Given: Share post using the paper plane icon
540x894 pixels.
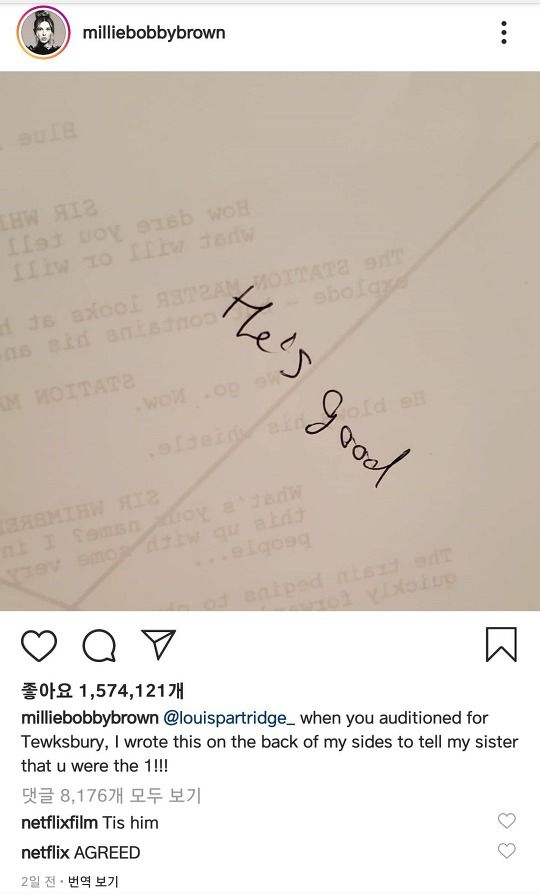Looking at the screenshot, I should click(x=158, y=644).
